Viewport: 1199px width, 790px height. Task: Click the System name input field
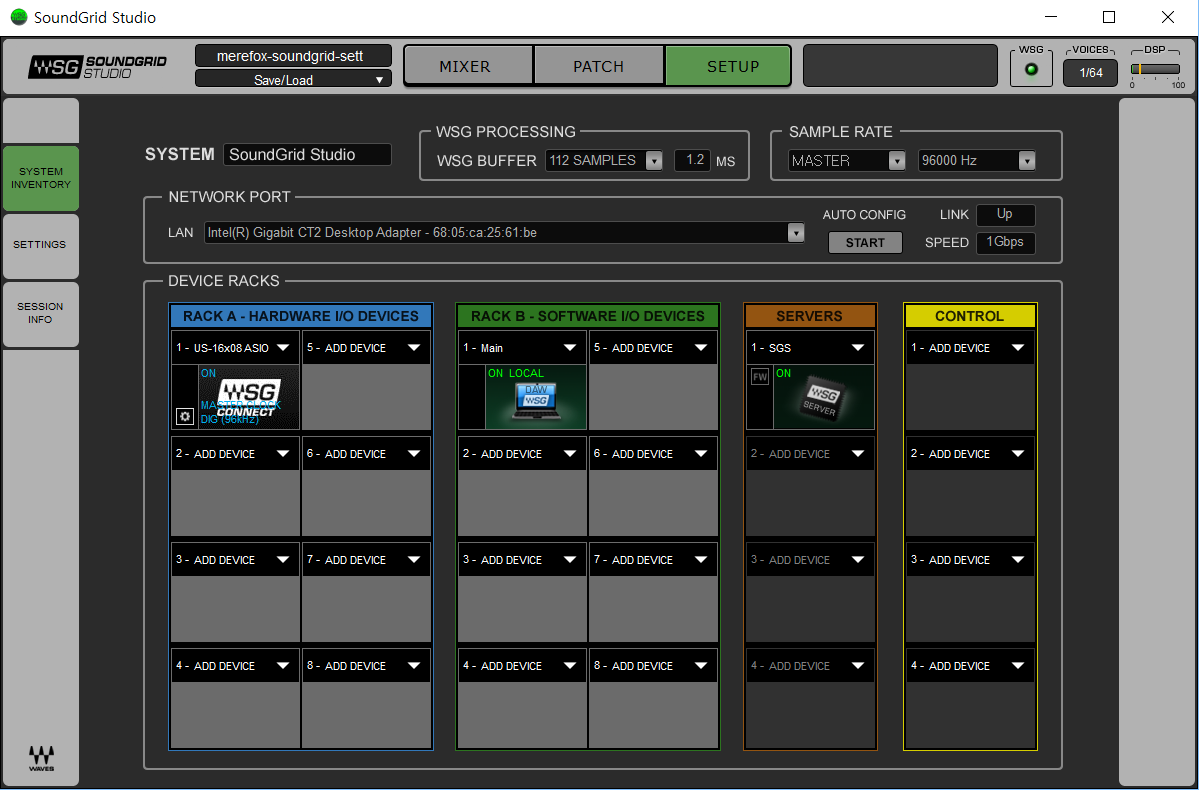pos(307,155)
